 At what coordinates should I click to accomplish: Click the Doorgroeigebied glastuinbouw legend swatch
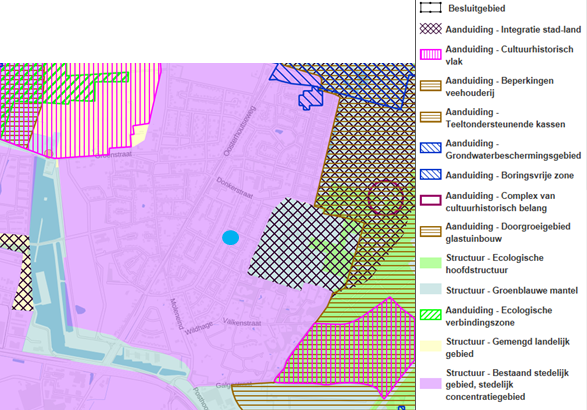click(431, 232)
